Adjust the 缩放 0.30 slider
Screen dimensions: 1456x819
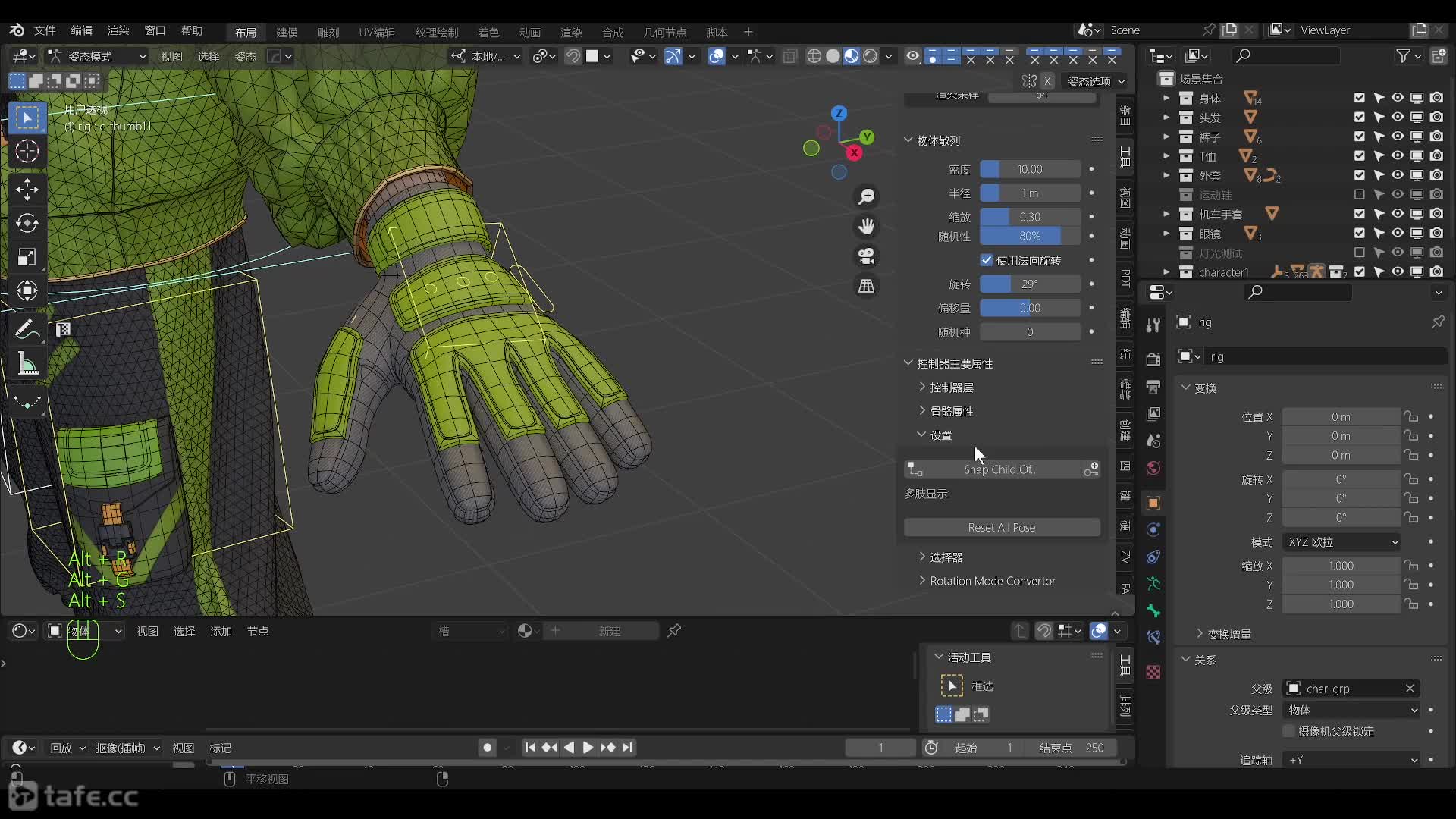1030,217
